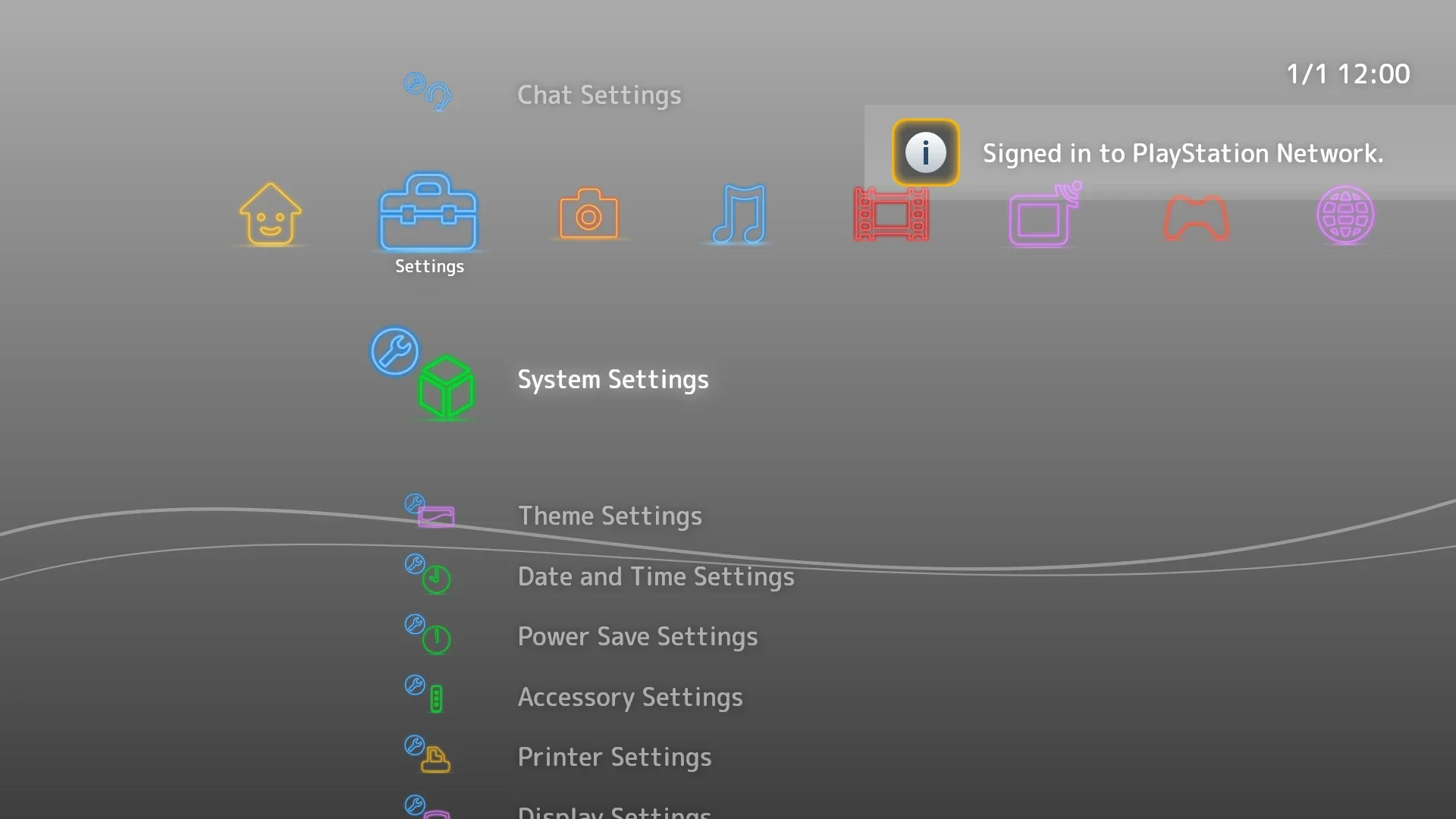Choose the partially visible Display Settings
This screenshot has height=819, width=1456.
614,811
